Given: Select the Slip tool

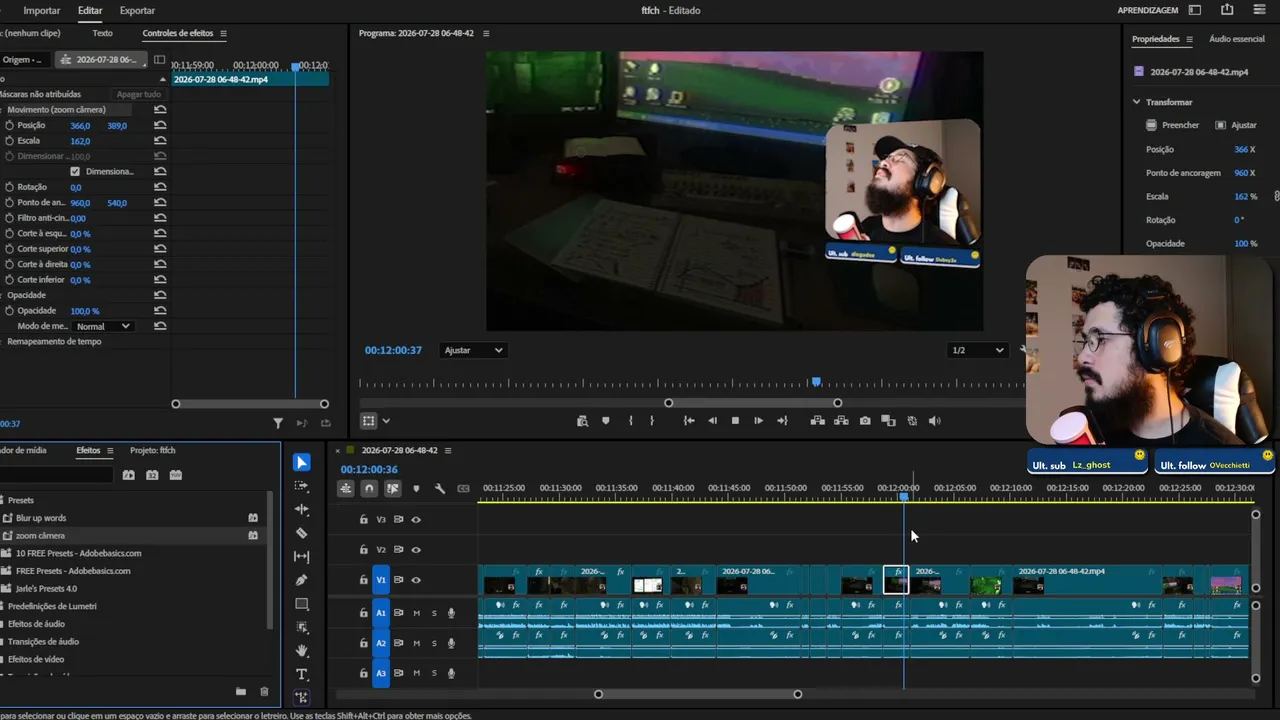Looking at the screenshot, I should (302, 557).
